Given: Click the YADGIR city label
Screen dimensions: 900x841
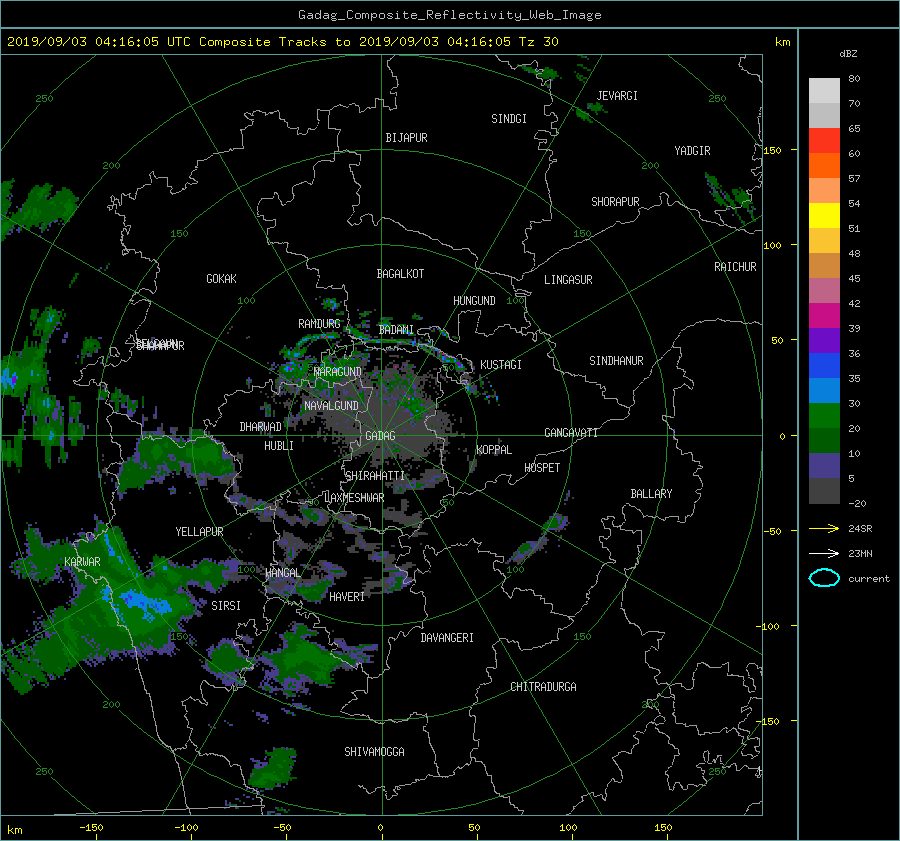Looking at the screenshot, I should coord(692,151).
